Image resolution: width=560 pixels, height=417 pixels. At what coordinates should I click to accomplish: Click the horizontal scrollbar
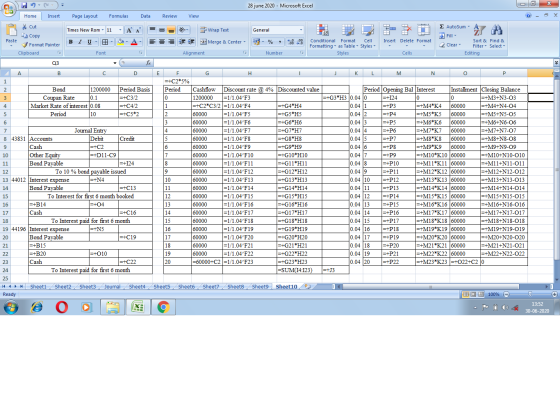pos(430,286)
